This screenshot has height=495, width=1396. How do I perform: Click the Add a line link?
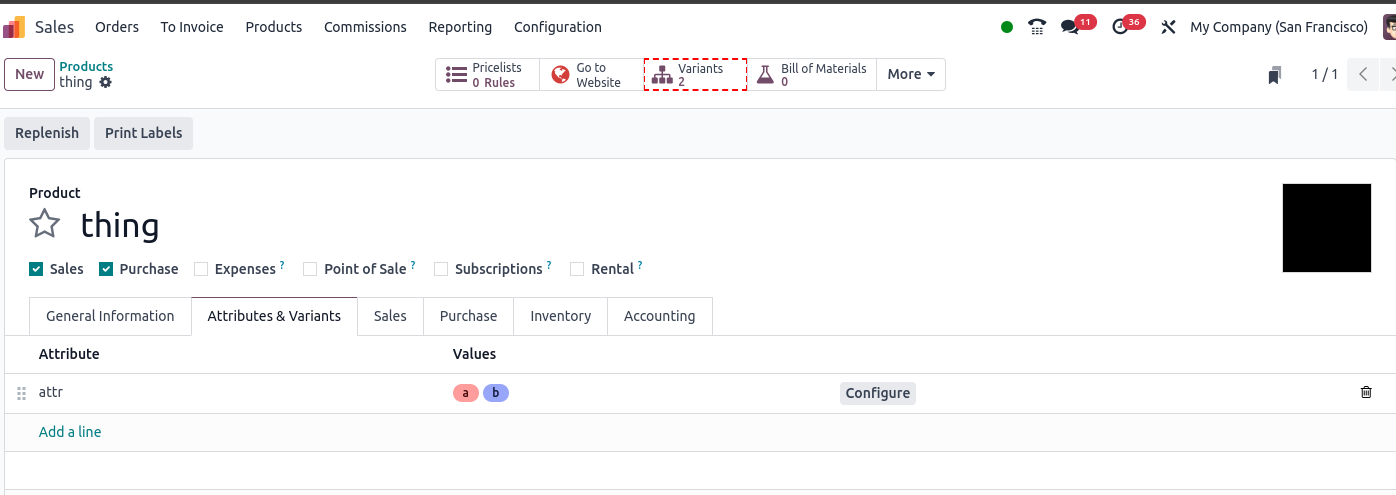coord(70,432)
